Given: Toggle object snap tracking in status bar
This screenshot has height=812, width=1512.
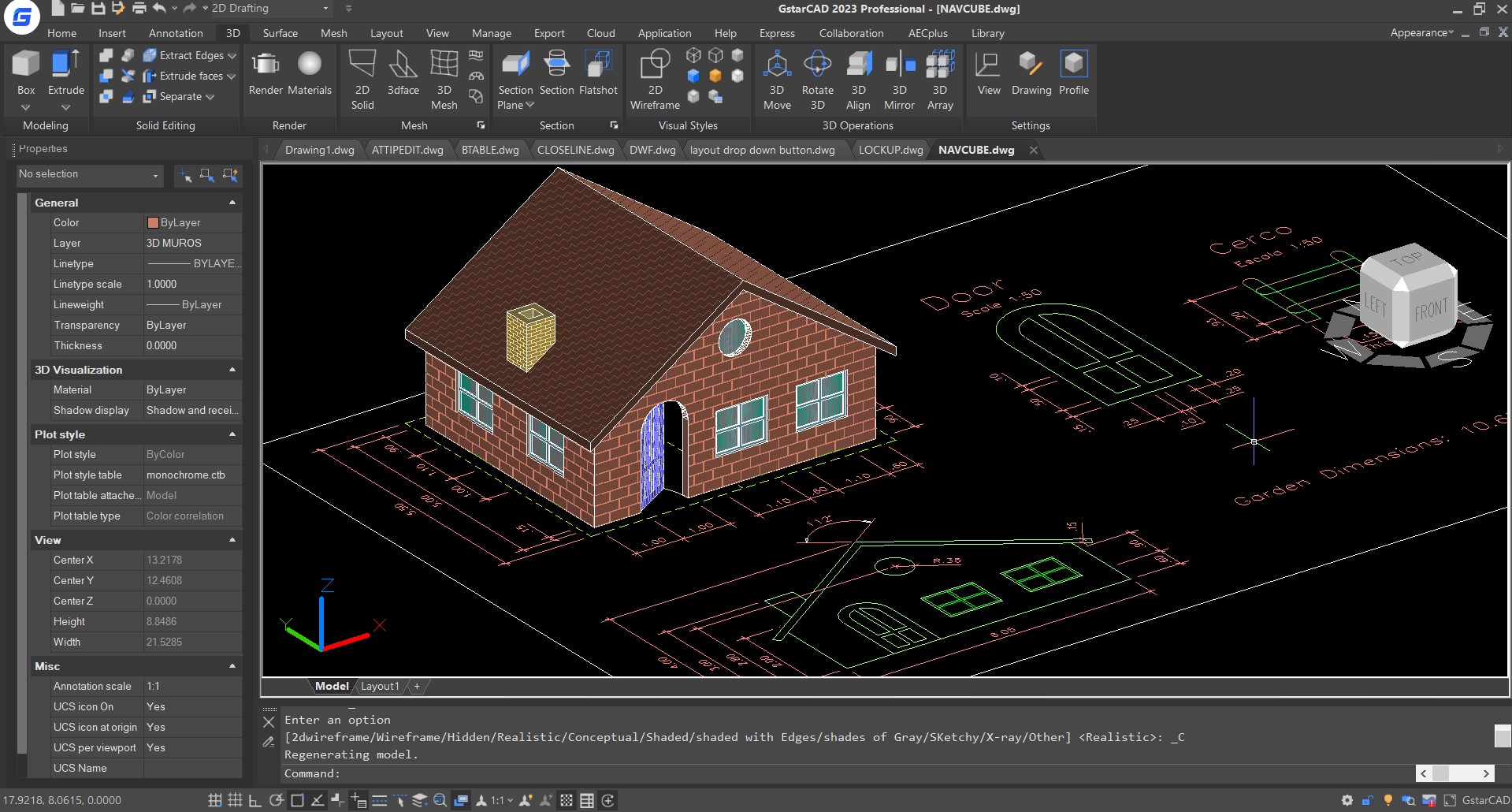Looking at the screenshot, I should [317, 800].
